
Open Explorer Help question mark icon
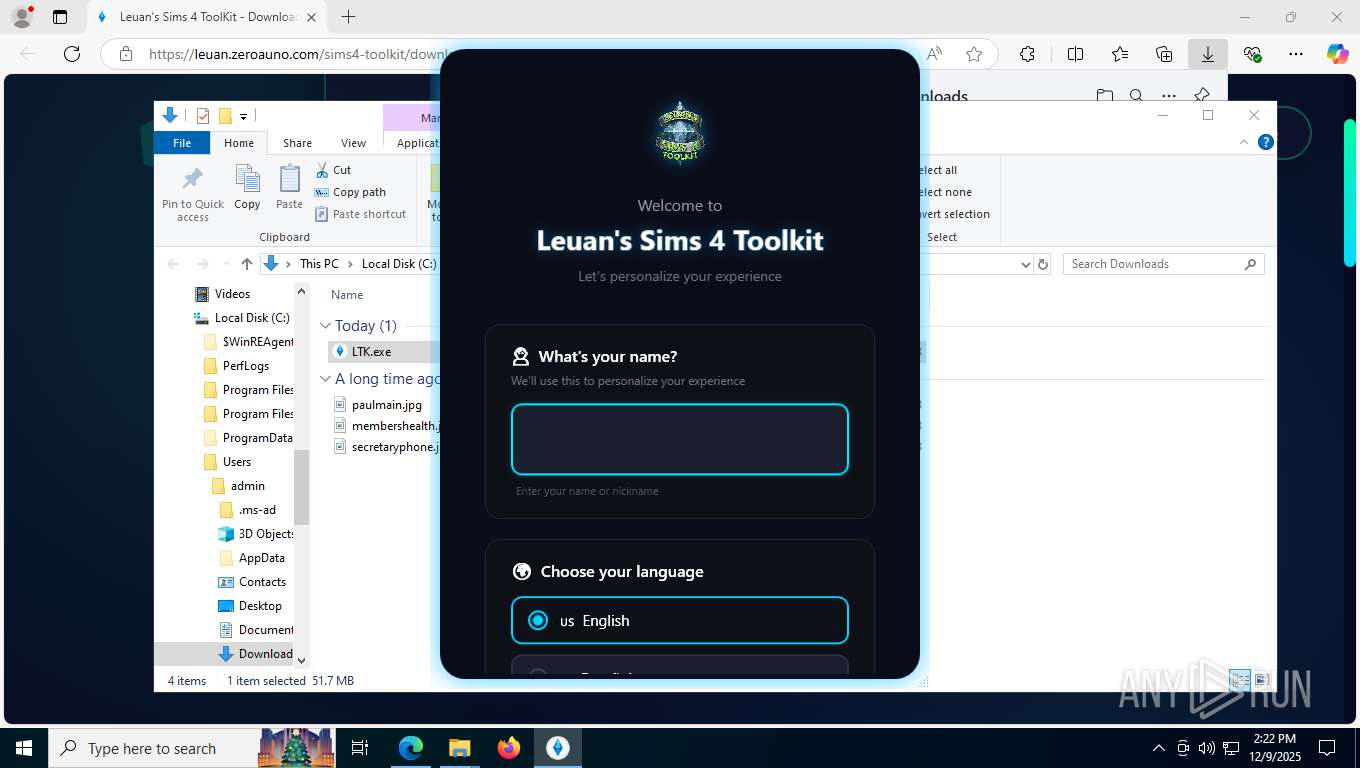(1265, 142)
